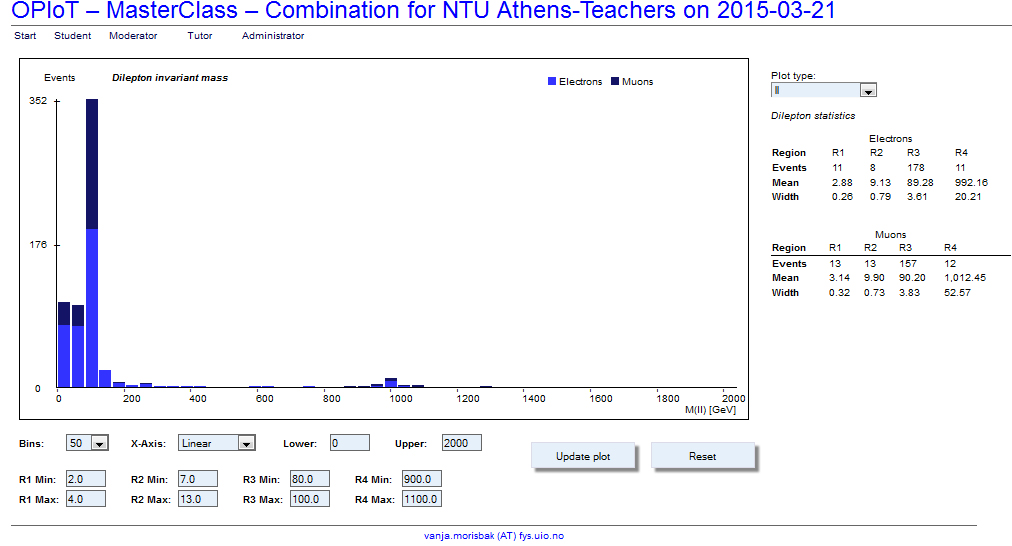The height and width of the screenshot is (546, 1012).
Task: Click the Update plot button
Action: point(583,456)
